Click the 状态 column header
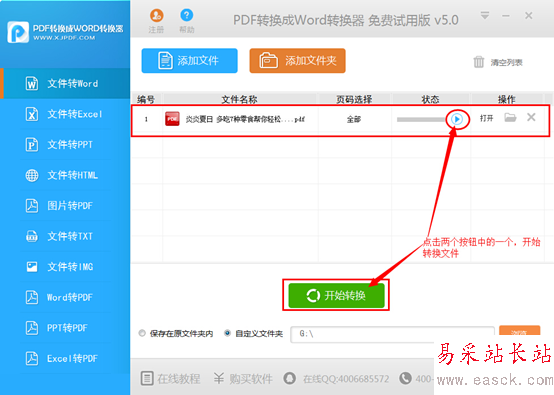The image size is (554, 395). [430, 99]
